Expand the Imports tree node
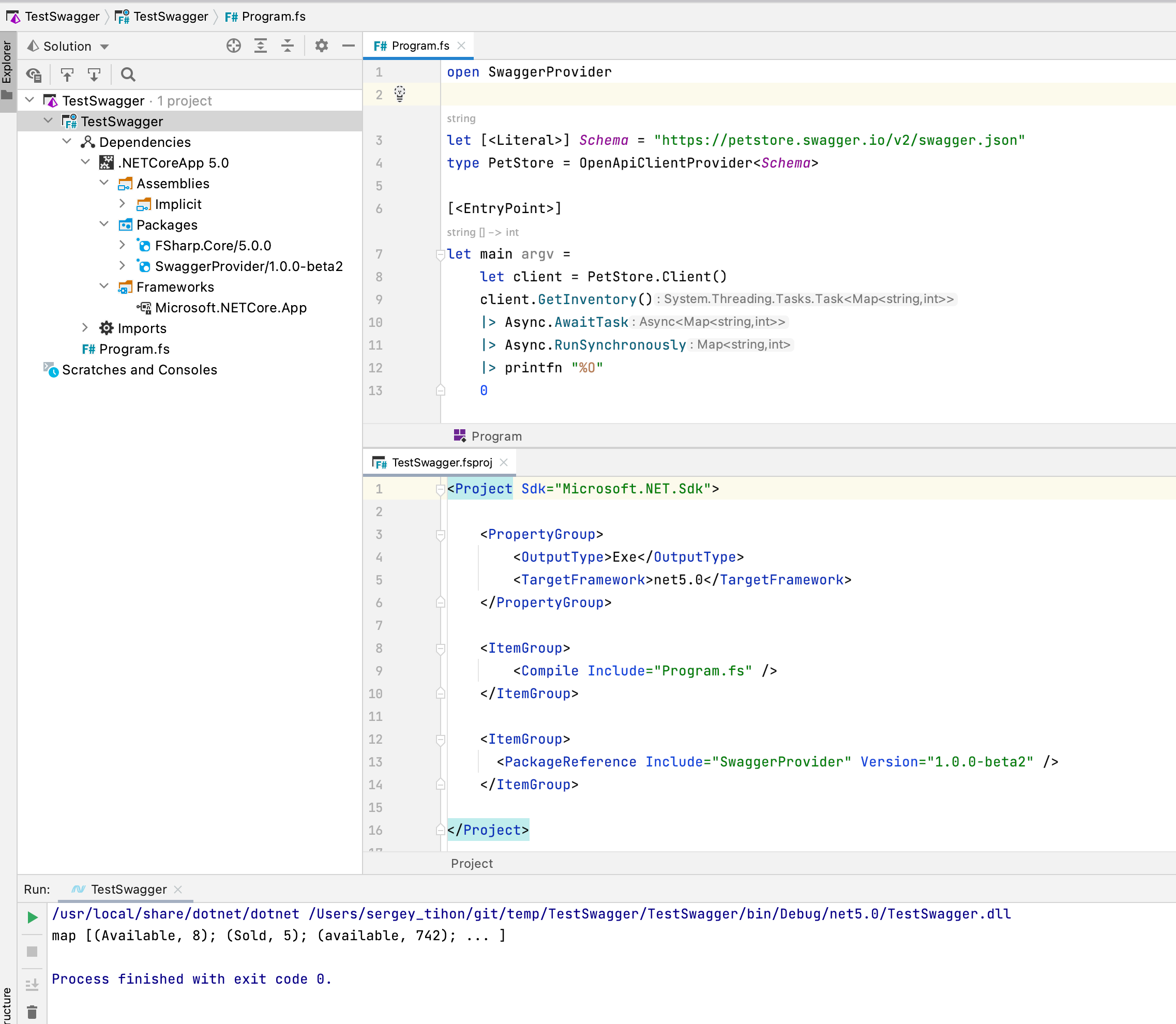 85,327
